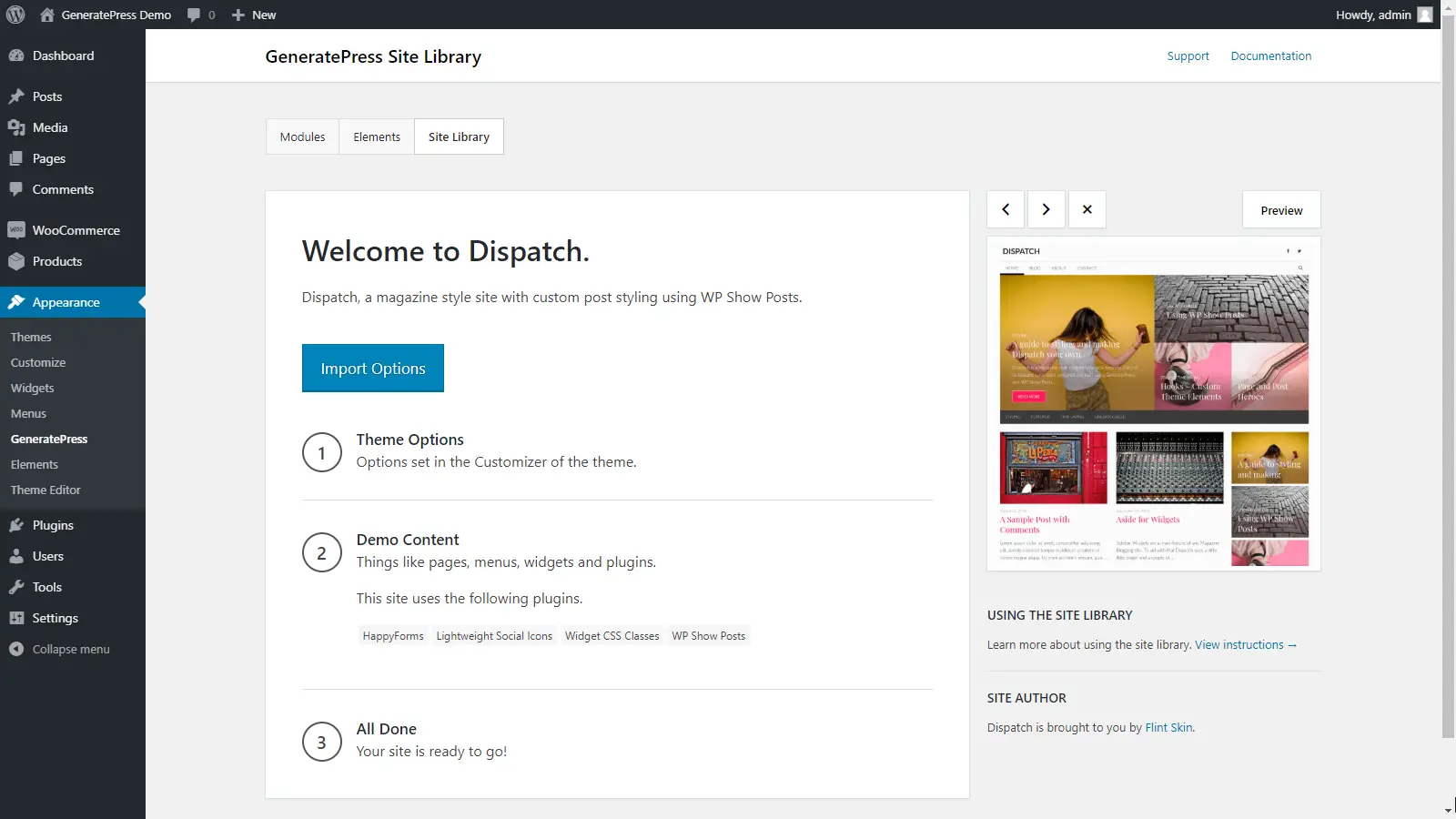This screenshot has width=1456, height=819.
Task: Click the Lightweight Social Icons plugin tag
Action: (x=494, y=636)
